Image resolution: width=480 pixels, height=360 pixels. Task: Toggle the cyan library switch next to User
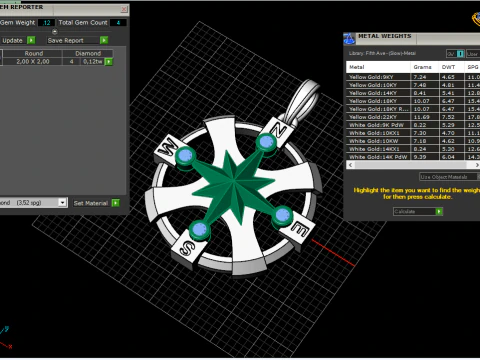[x=460, y=54]
